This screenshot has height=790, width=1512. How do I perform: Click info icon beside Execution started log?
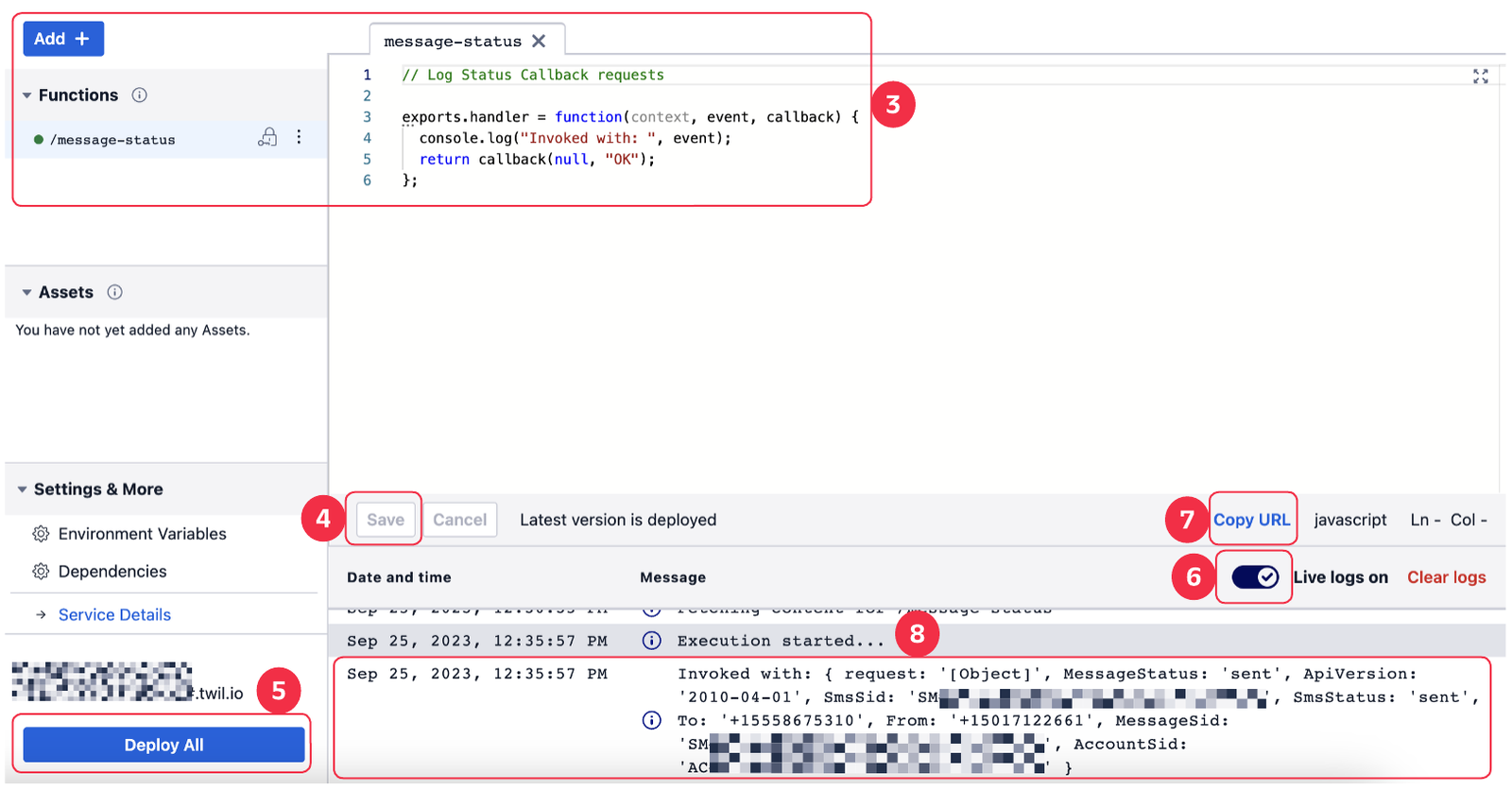click(x=651, y=641)
